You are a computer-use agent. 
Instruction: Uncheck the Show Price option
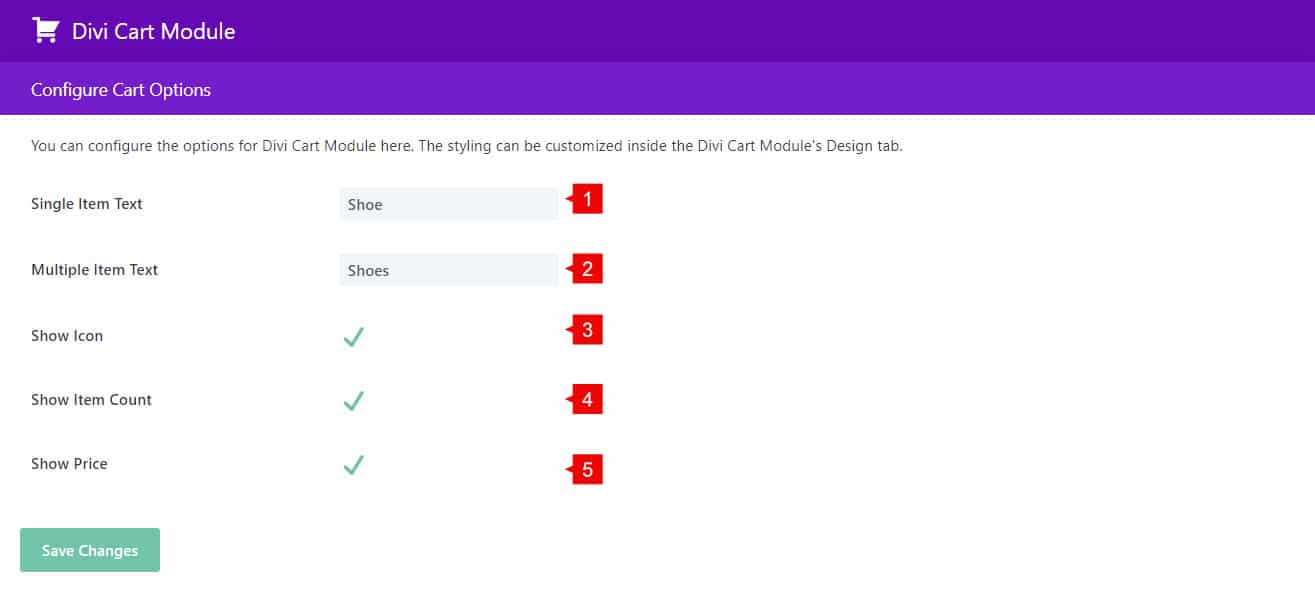point(353,465)
